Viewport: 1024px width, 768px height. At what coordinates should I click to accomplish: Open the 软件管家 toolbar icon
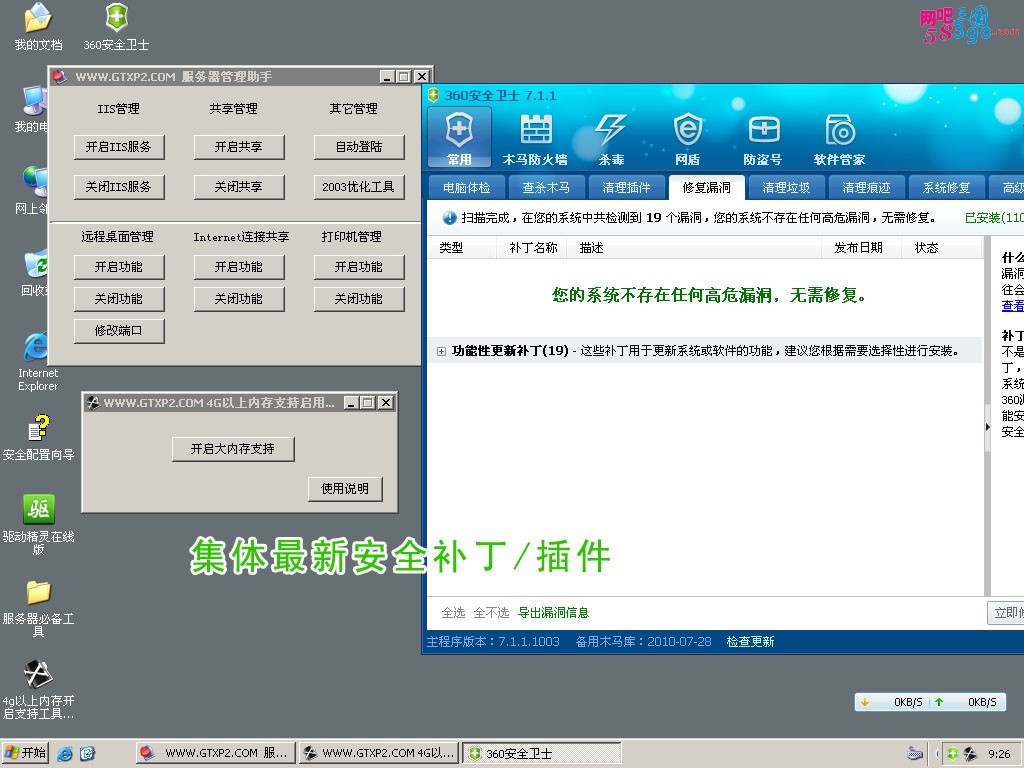839,138
